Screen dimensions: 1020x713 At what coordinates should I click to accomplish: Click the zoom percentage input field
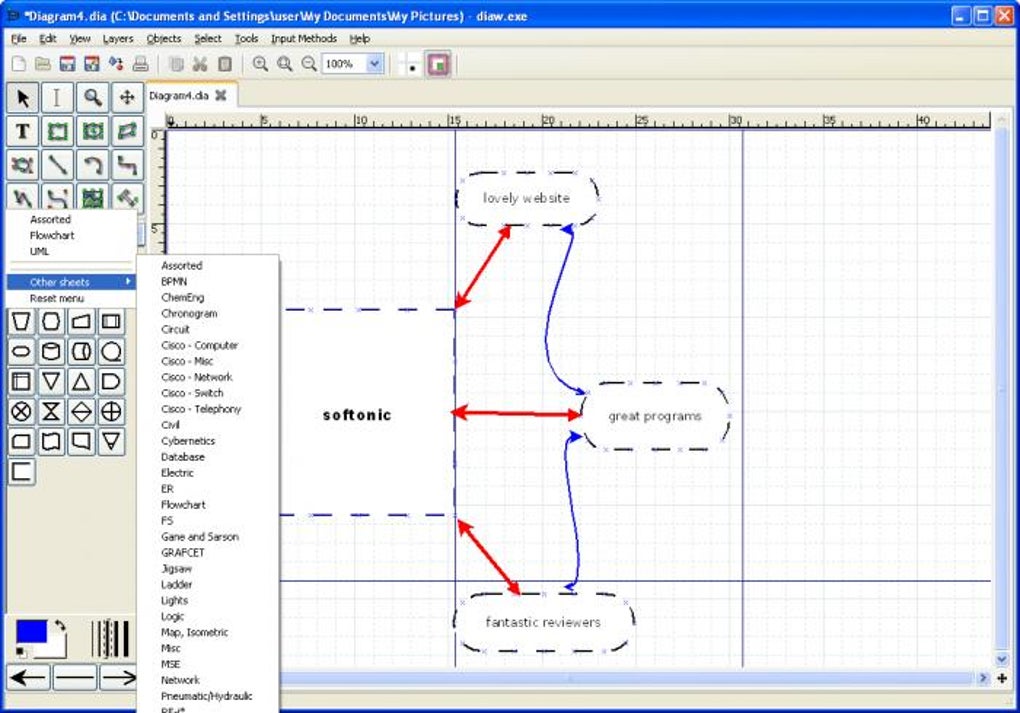(345, 64)
